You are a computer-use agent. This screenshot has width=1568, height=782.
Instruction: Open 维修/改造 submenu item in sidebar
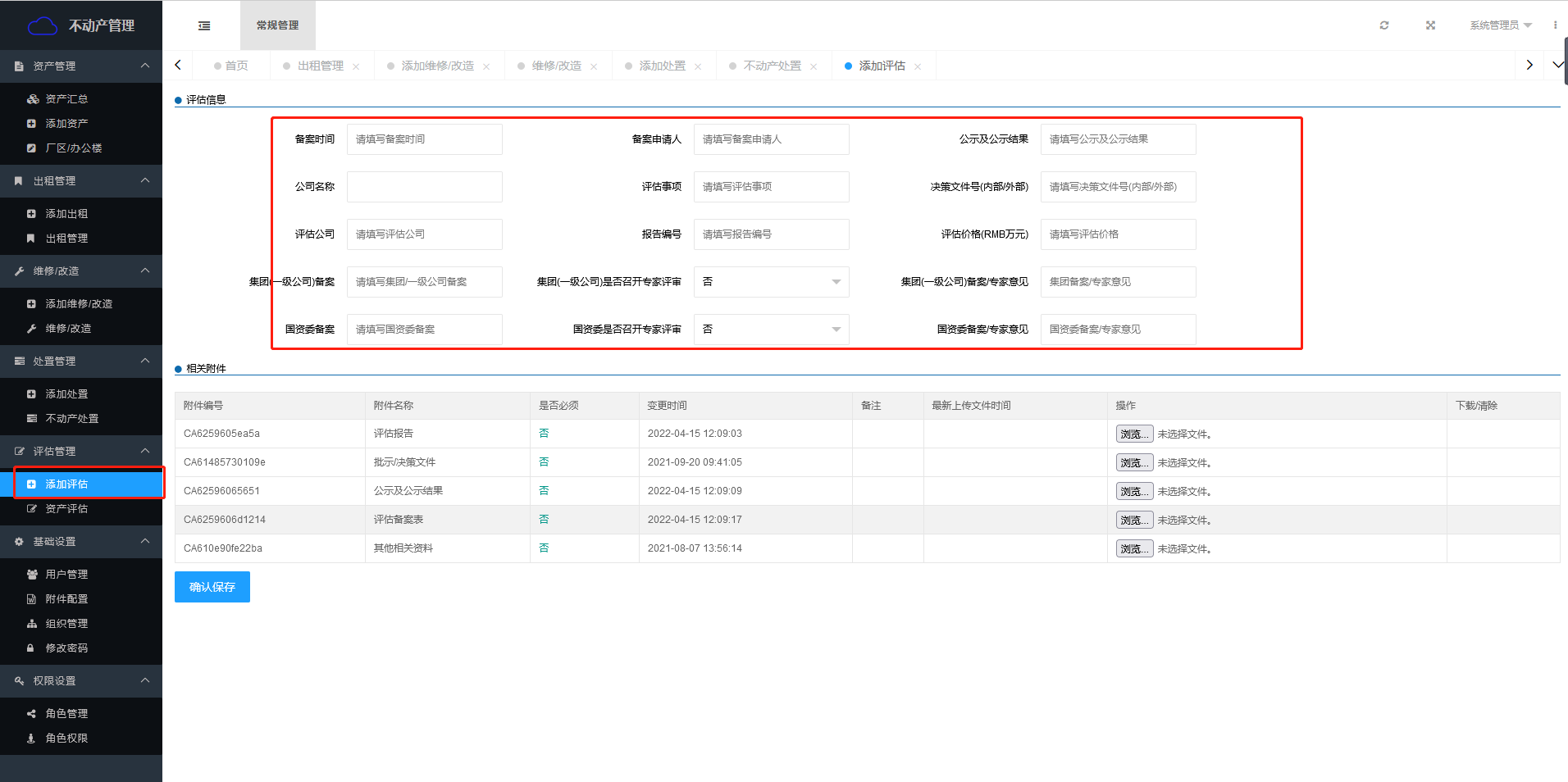point(81,329)
